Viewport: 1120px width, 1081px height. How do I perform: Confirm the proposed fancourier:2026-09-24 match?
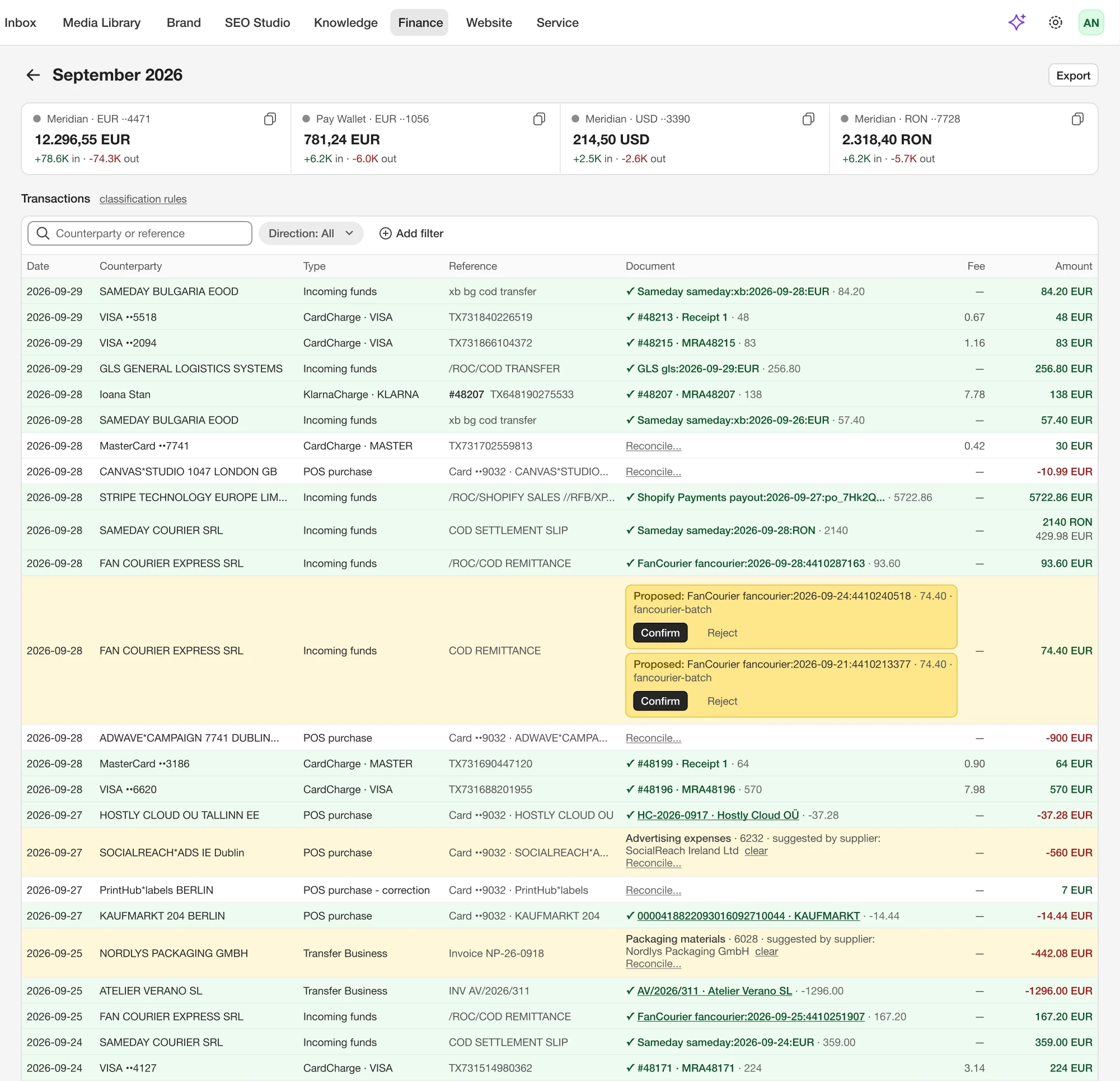(x=660, y=632)
